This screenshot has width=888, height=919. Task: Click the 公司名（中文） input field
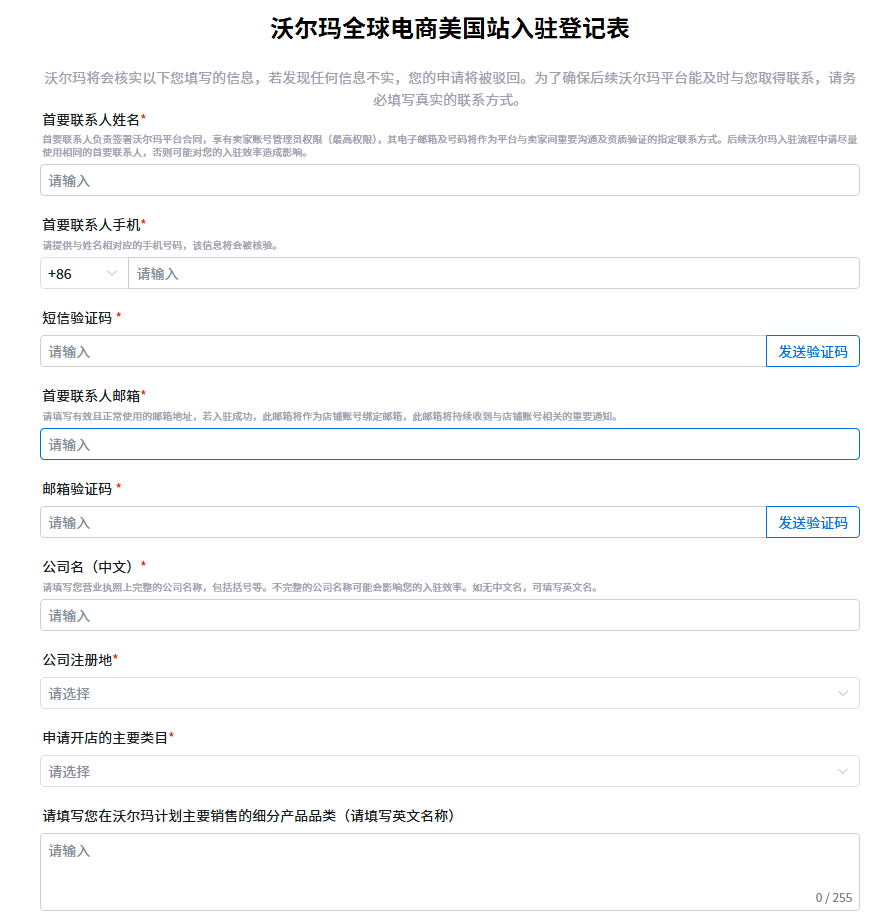point(450,615)
